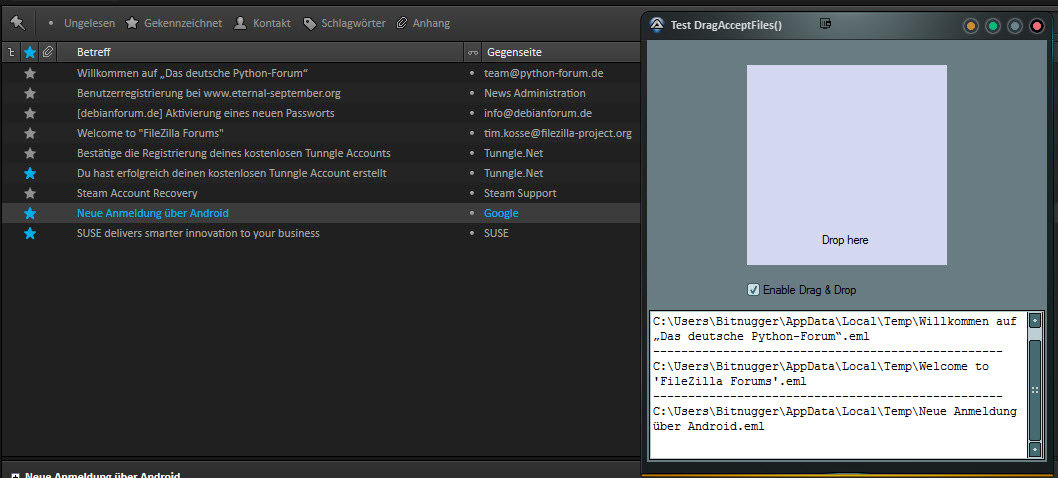Open the Welcome to FileZilla Forums email
This screenshot has width=1058, height=478.
point(150,133)
